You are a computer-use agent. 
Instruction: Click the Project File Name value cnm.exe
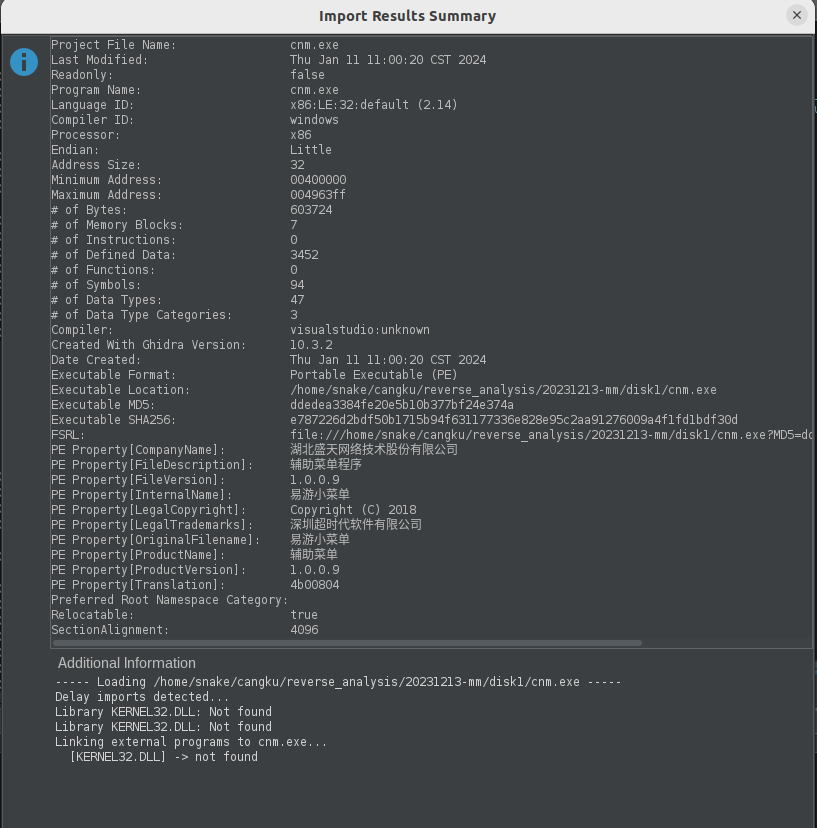point(314,45)
